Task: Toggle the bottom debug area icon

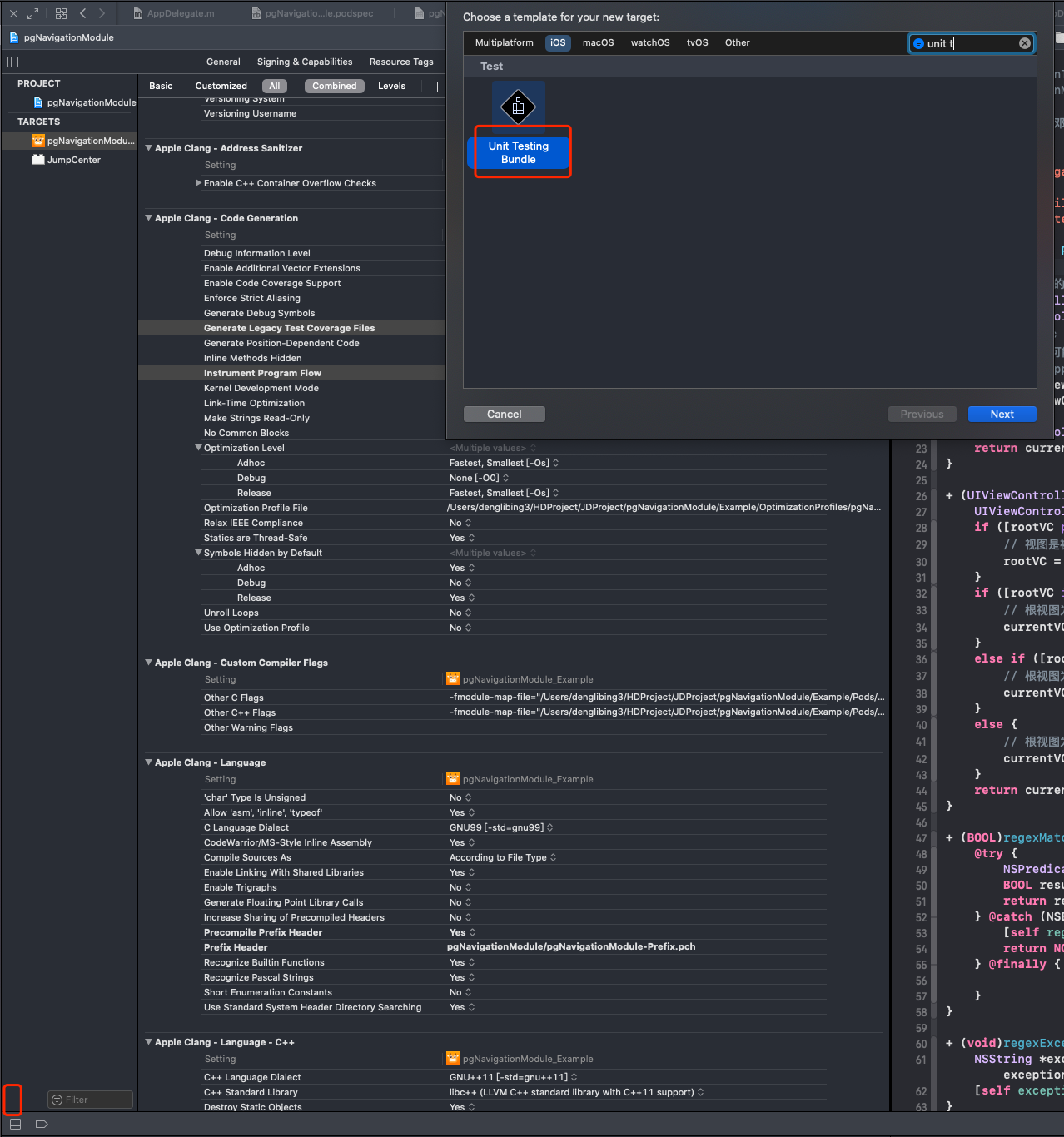Action: coord(15,1124)
